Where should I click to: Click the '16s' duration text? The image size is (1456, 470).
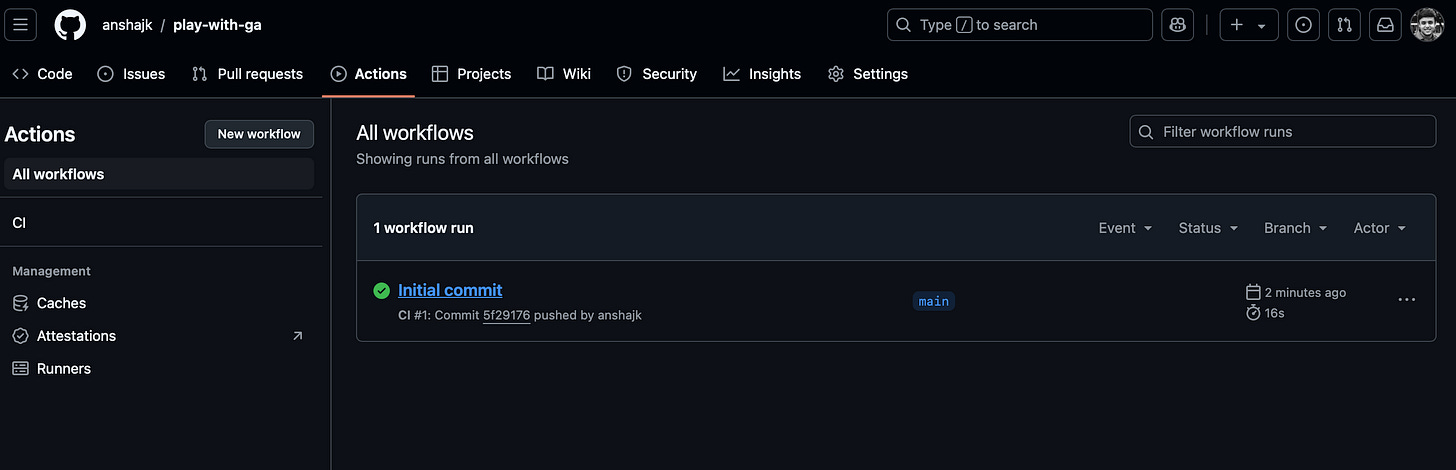click(x=1275, y=313)
